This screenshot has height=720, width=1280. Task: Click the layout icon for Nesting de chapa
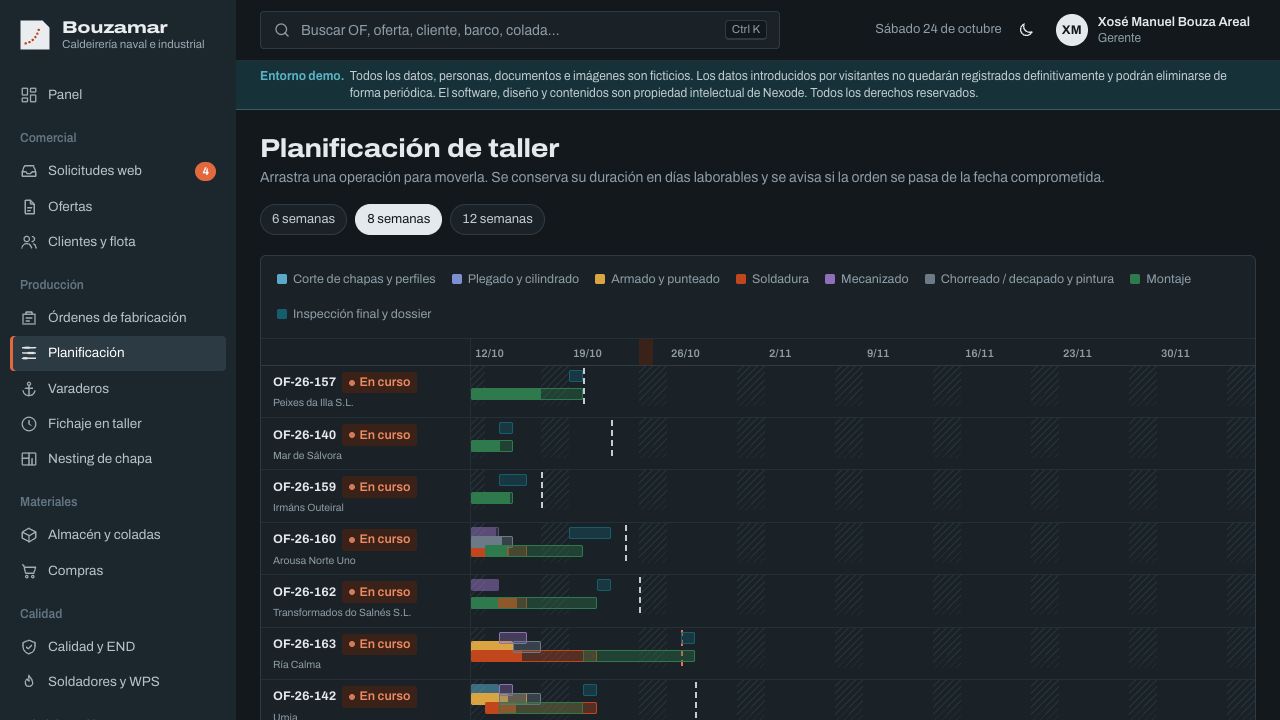[29, 459]
